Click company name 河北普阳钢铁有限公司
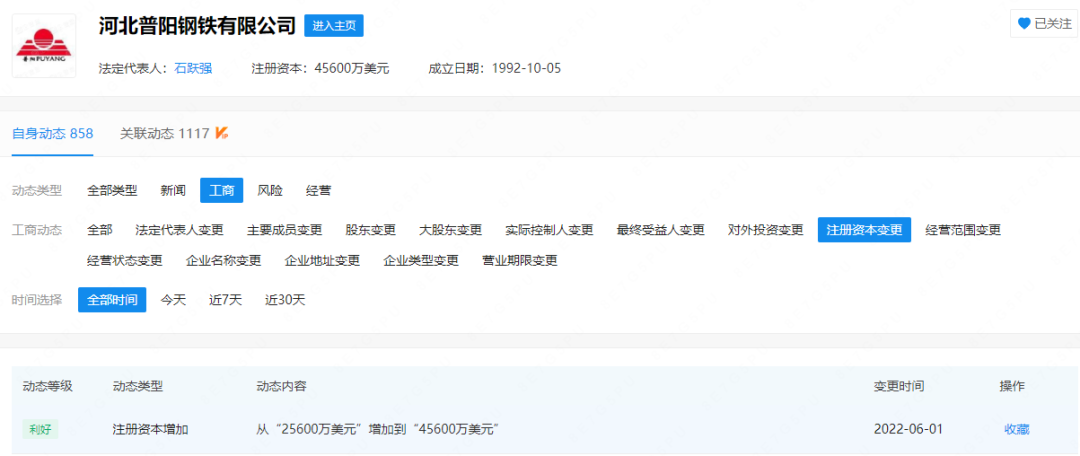Screen dimensions: 1080x456 point(196,25)
